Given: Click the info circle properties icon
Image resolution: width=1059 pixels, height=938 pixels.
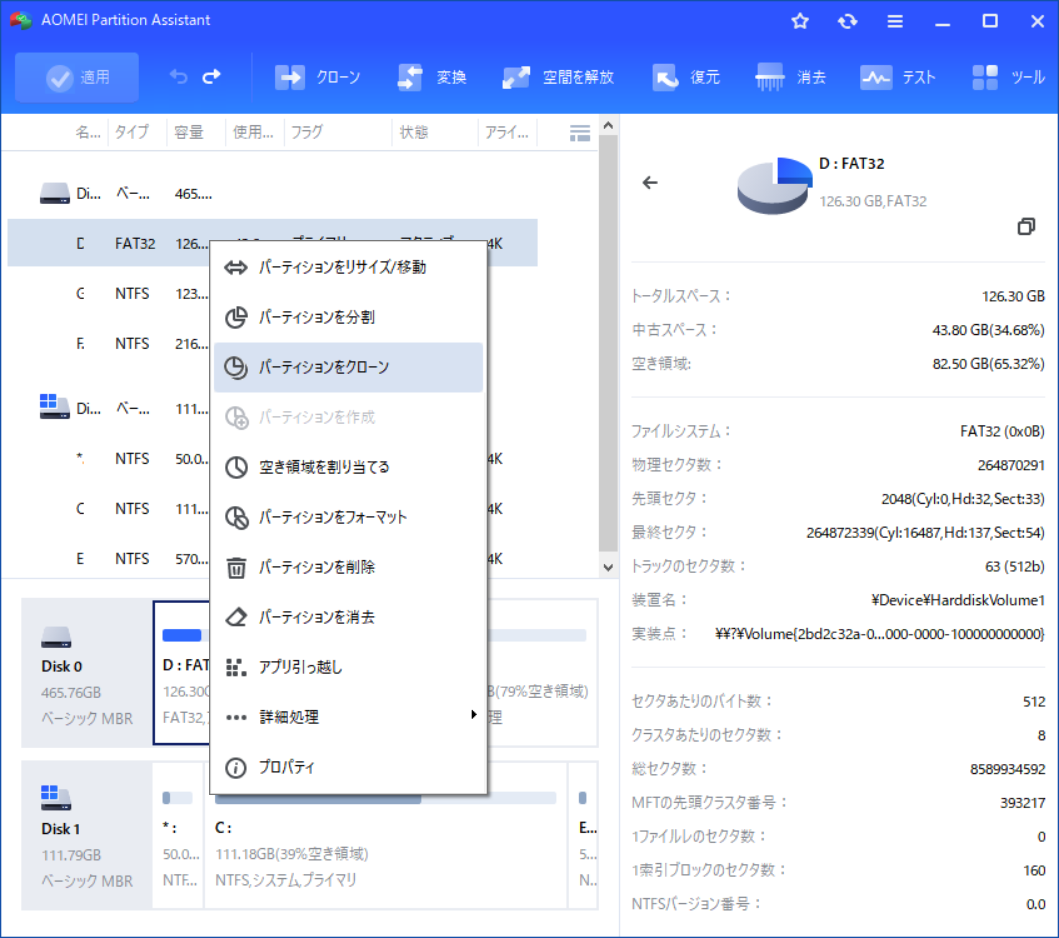Looking at the screenshot, I should (236, 768).
